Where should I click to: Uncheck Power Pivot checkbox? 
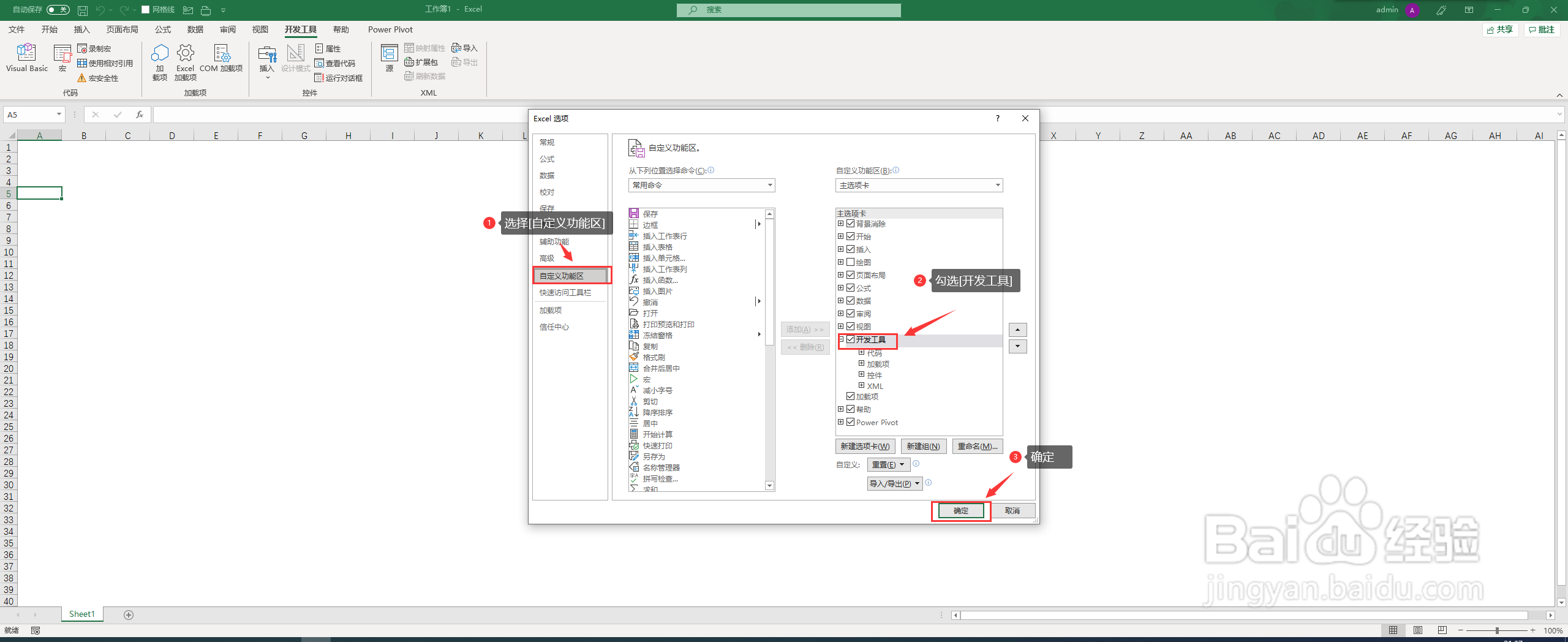pyautogui.click(x=851, y=422)
